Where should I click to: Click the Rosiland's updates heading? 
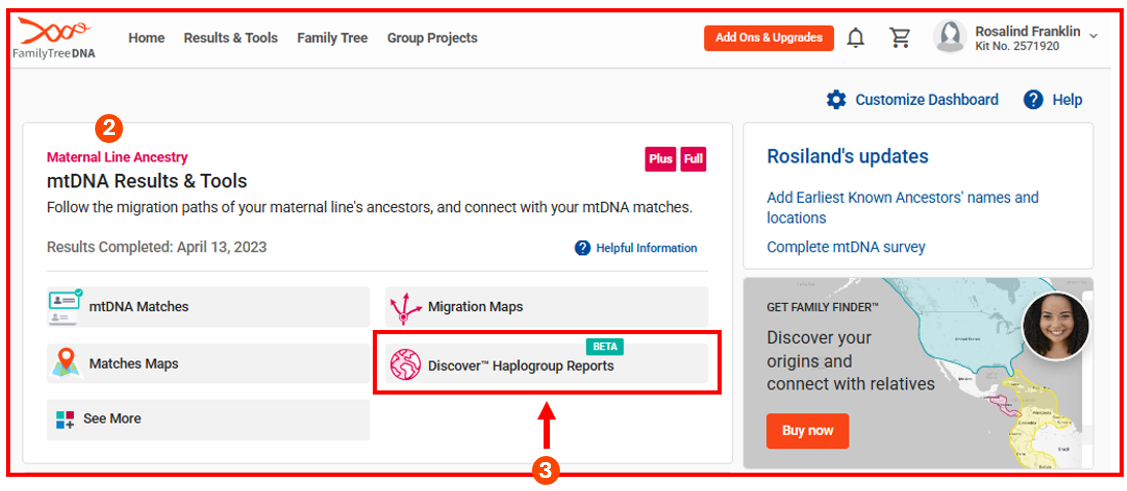[847, 157]
